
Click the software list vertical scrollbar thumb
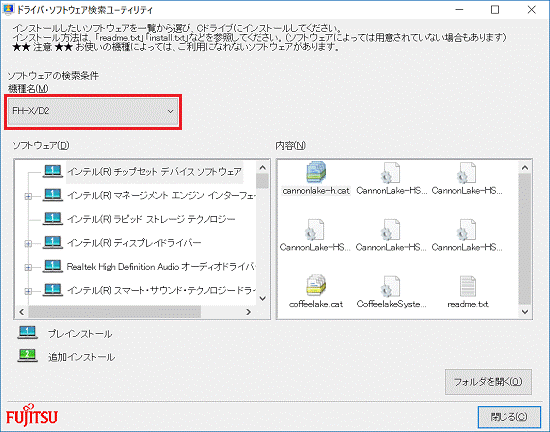click(x=262, y=182)
